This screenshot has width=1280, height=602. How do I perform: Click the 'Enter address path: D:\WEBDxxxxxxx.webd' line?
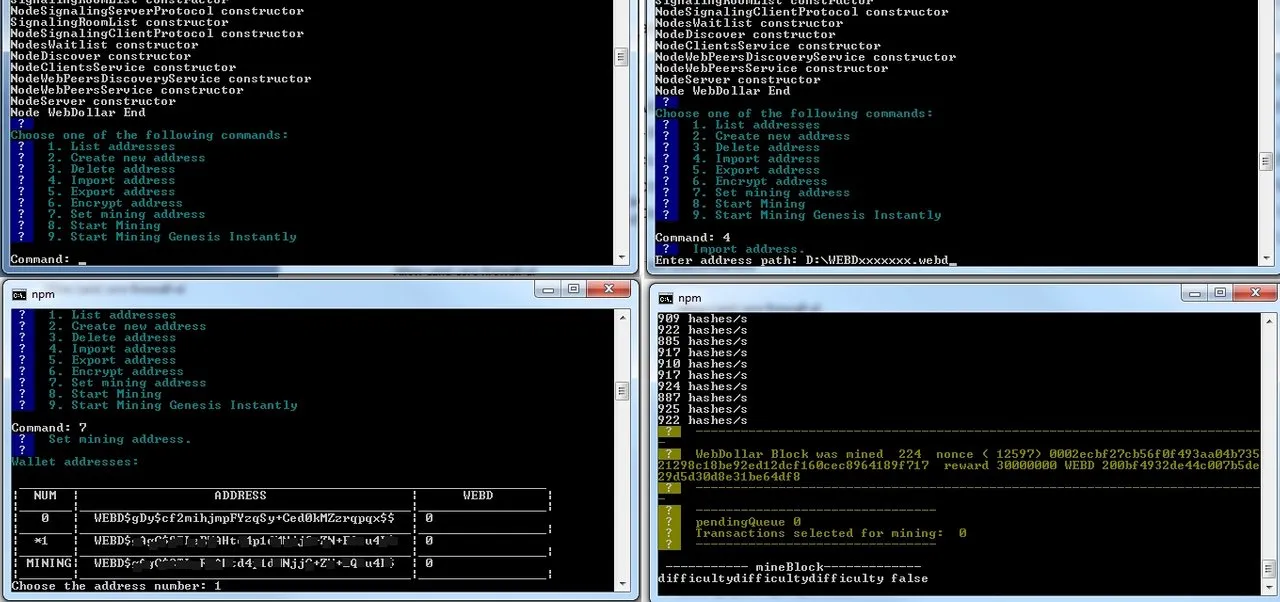[x=806, y=260]
